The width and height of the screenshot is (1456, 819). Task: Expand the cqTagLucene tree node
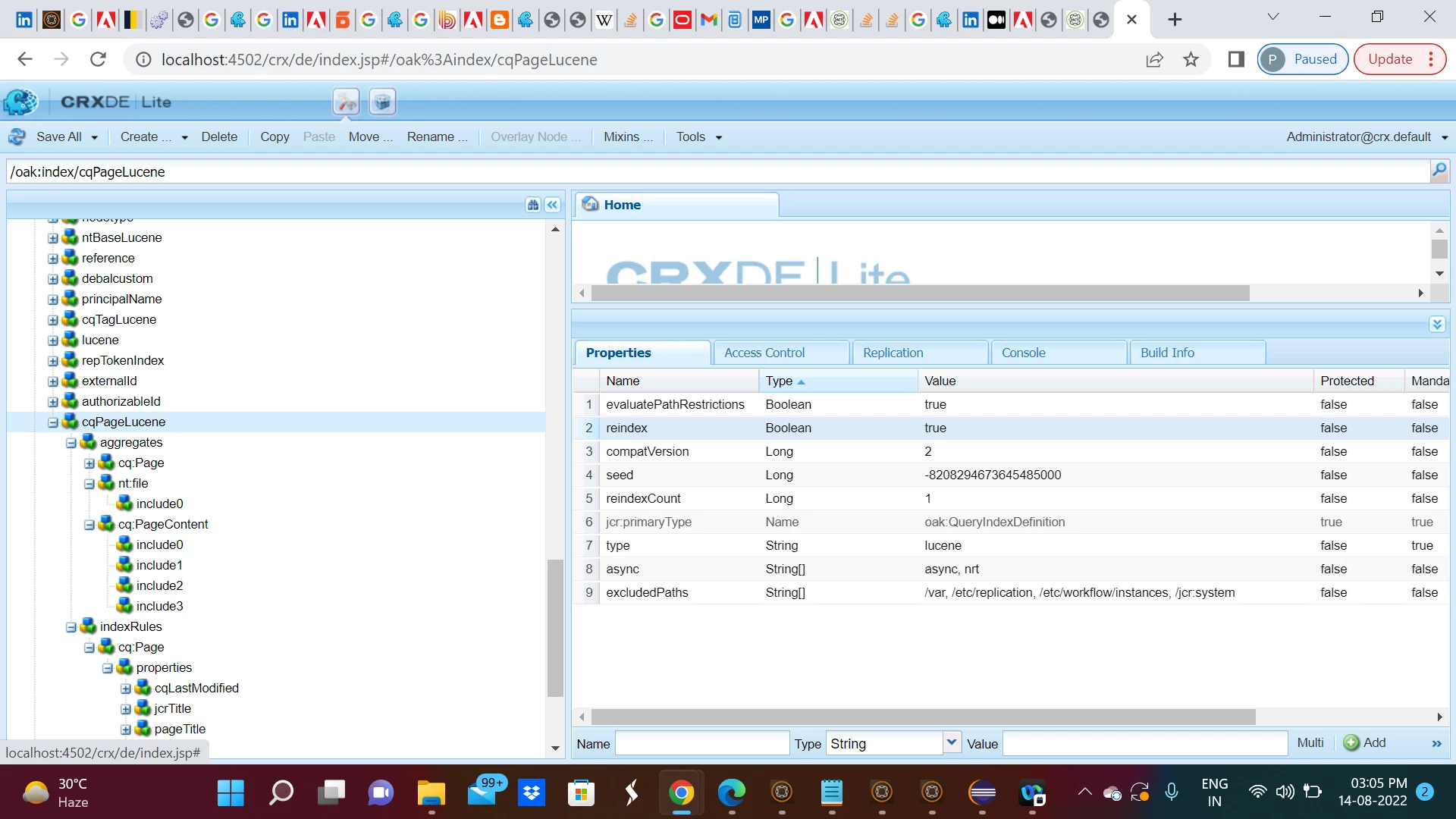point(53,320)
